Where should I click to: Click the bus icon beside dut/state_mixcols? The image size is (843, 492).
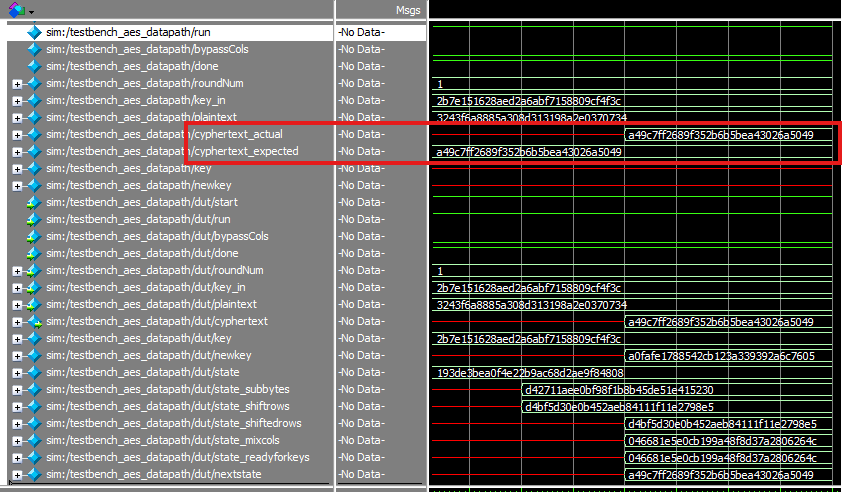35,440
